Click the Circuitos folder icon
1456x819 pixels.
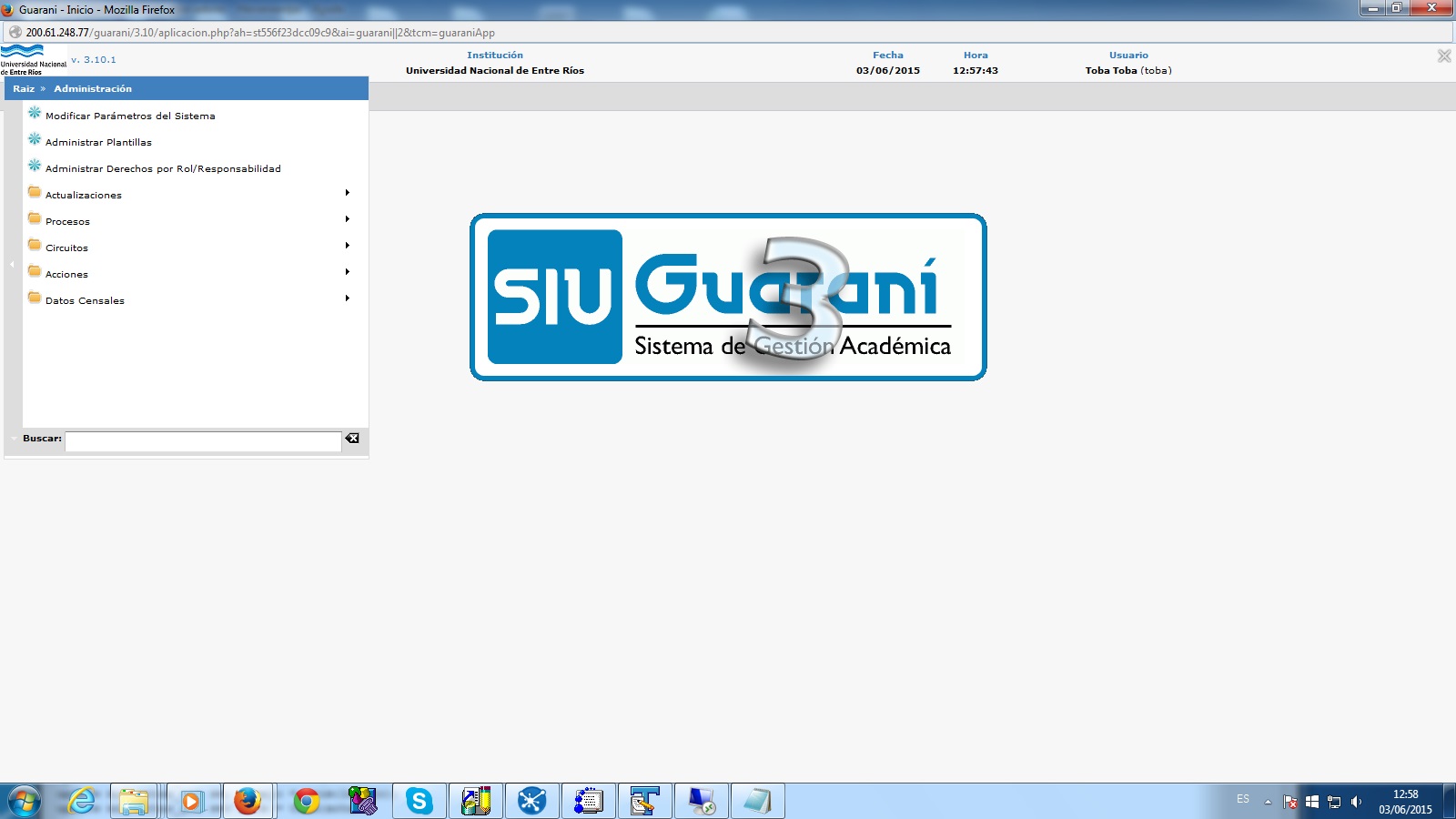click(x=35, y=245)
